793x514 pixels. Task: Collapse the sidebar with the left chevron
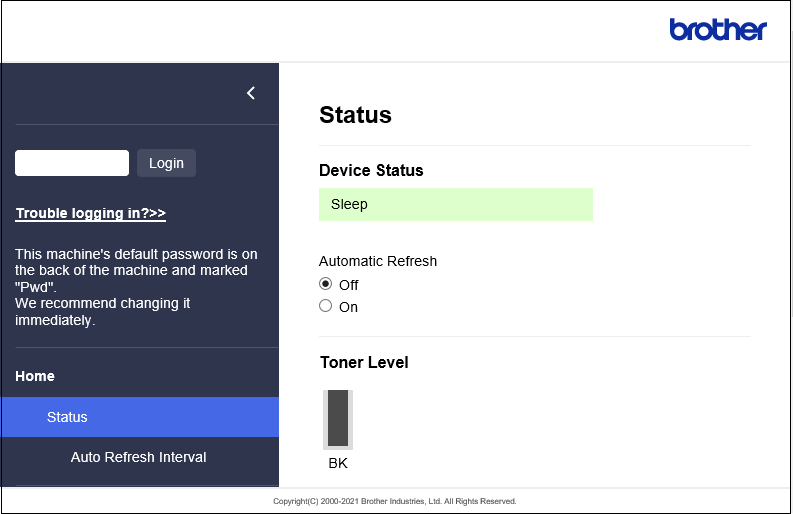251,93
